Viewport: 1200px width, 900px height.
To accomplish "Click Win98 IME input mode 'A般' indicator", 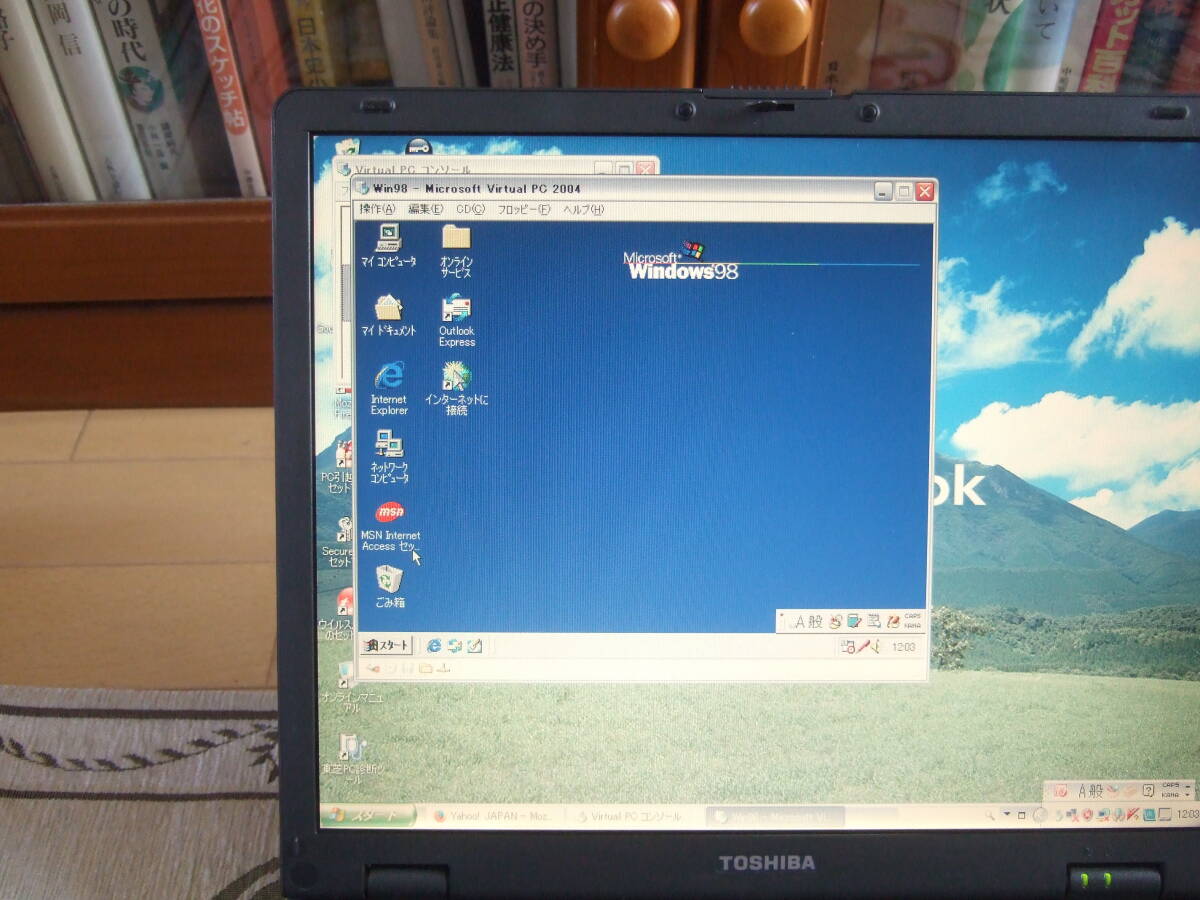I will [807, 621].
